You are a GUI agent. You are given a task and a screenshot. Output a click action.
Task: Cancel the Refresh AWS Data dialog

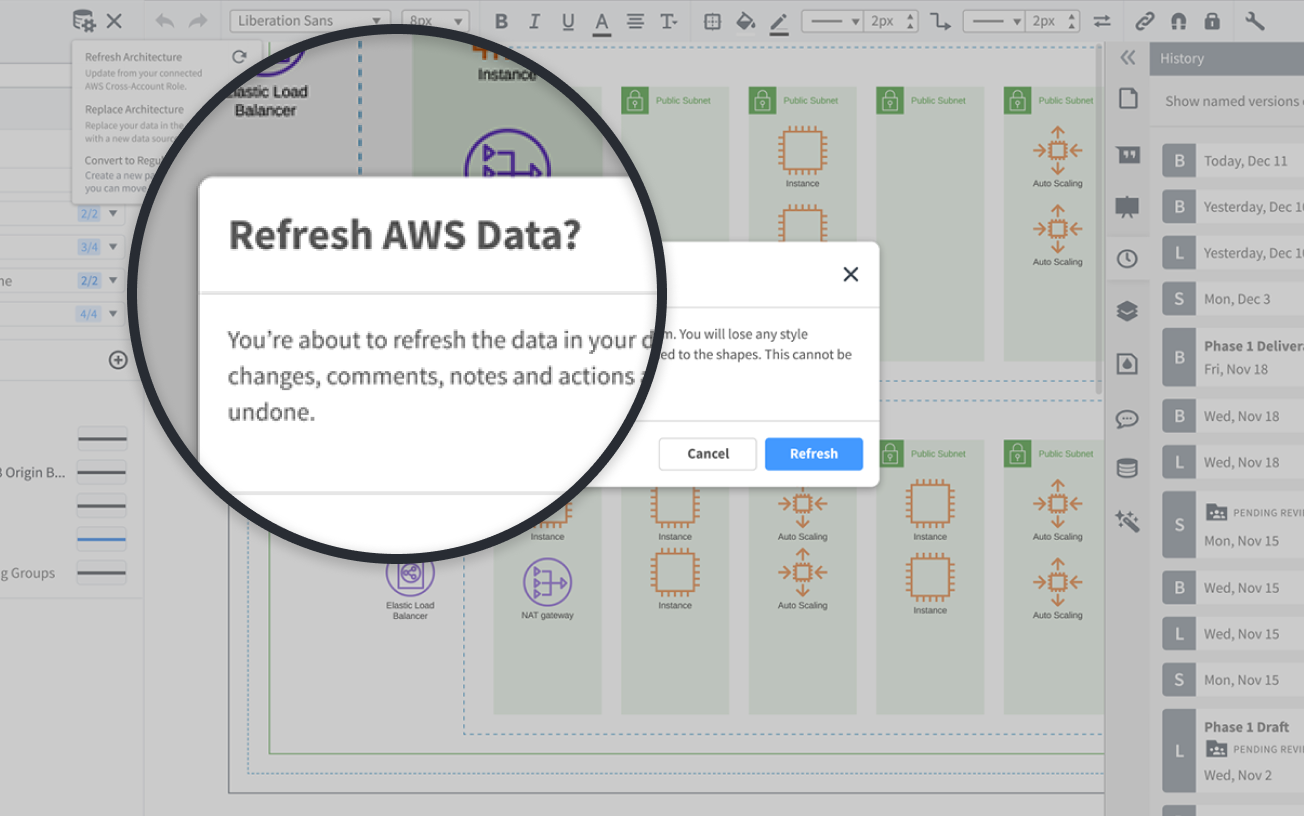tap(707, 454)
